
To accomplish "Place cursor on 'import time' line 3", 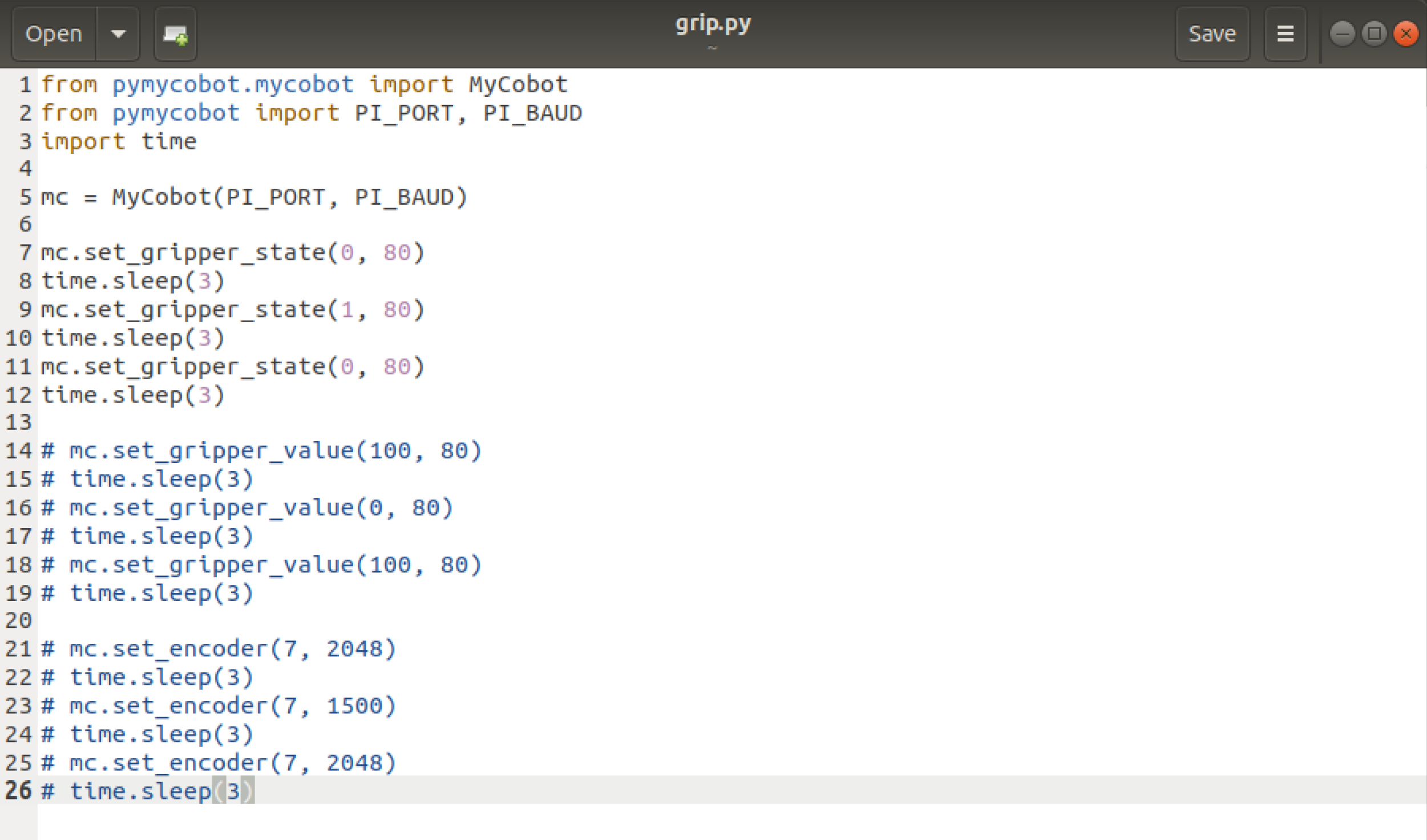I will [x=119, y=141].
